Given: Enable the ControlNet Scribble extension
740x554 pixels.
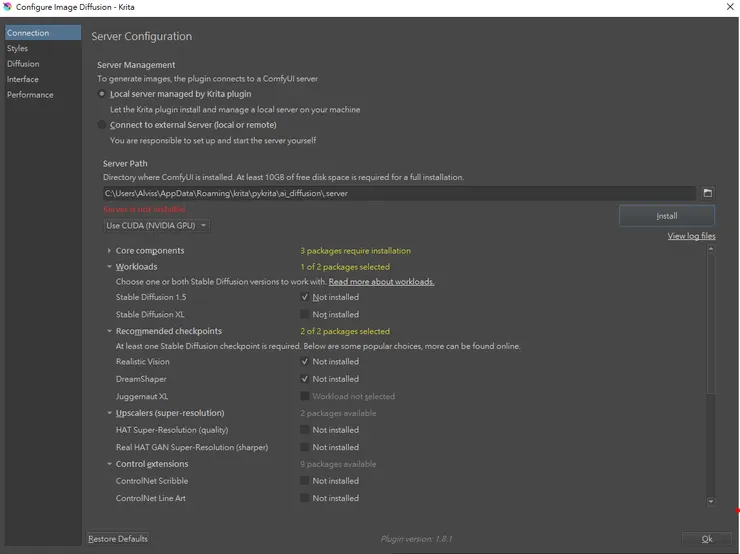Looking at the screenshot, I should (305, 481).
